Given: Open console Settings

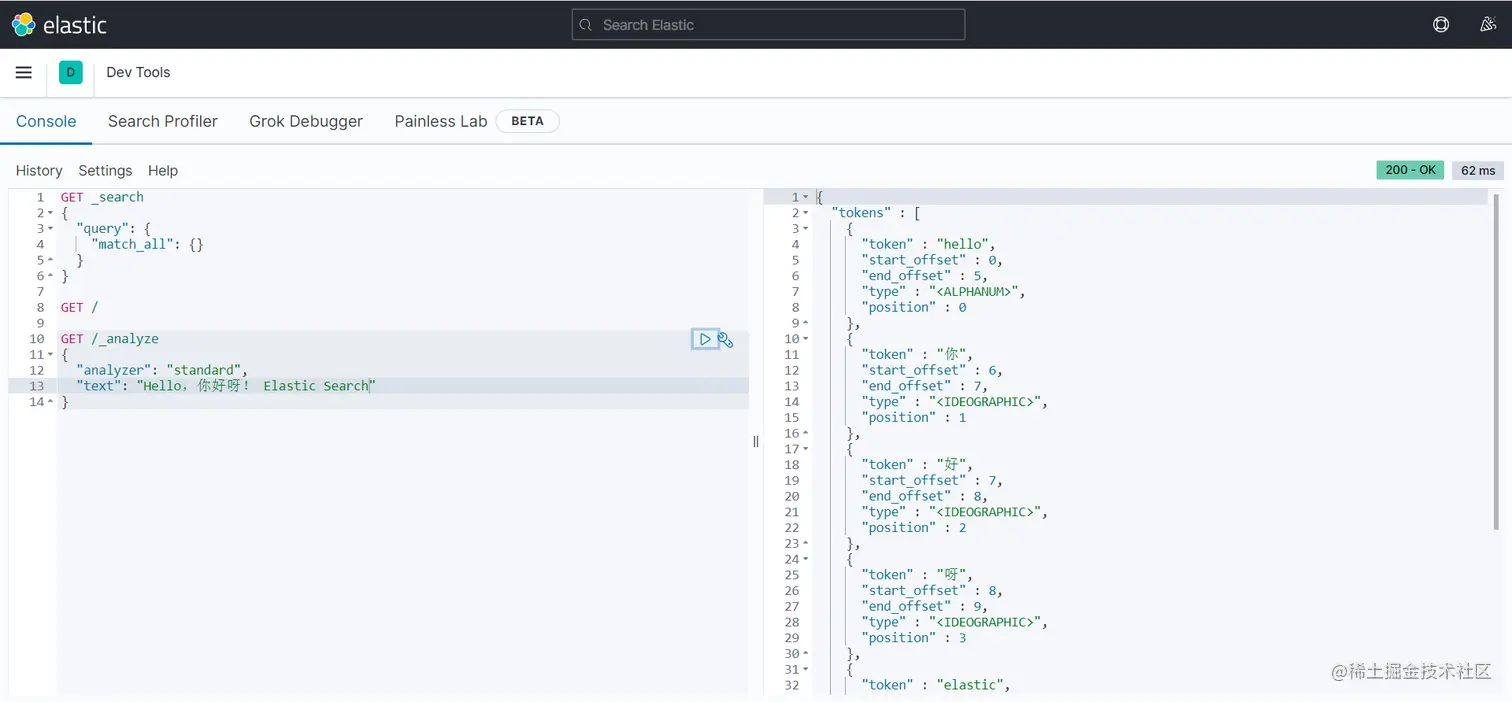Looking at the screenshot, I should tap(105, 171).
